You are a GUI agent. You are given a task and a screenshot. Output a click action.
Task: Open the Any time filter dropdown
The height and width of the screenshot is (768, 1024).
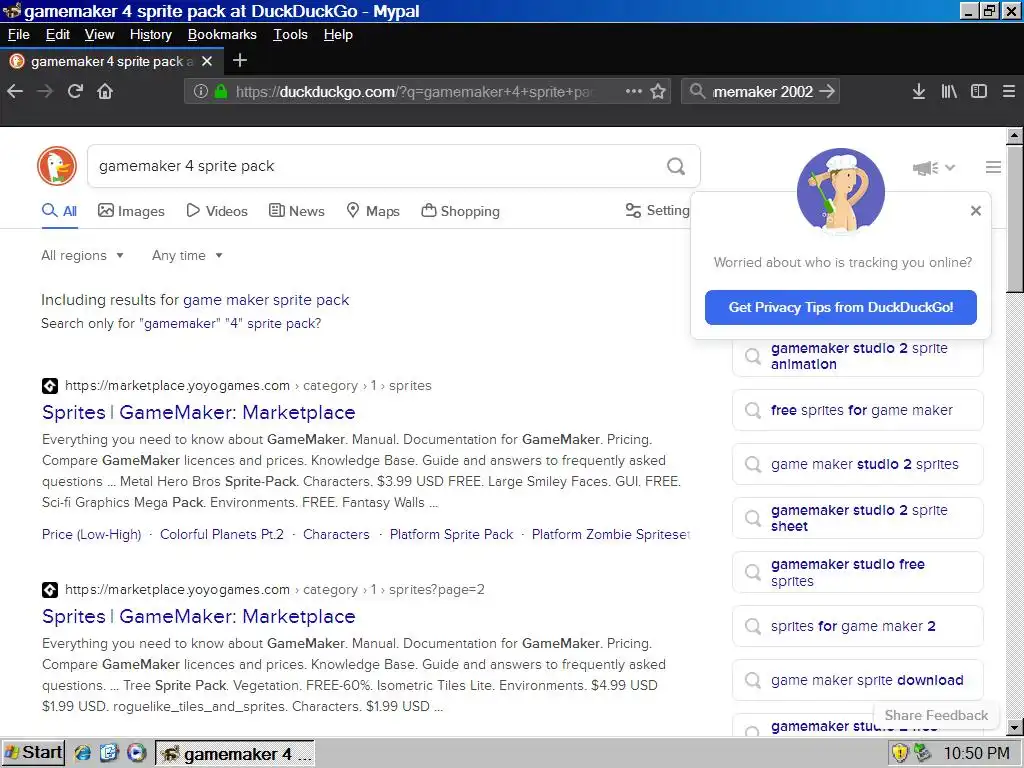coord(187,255)
